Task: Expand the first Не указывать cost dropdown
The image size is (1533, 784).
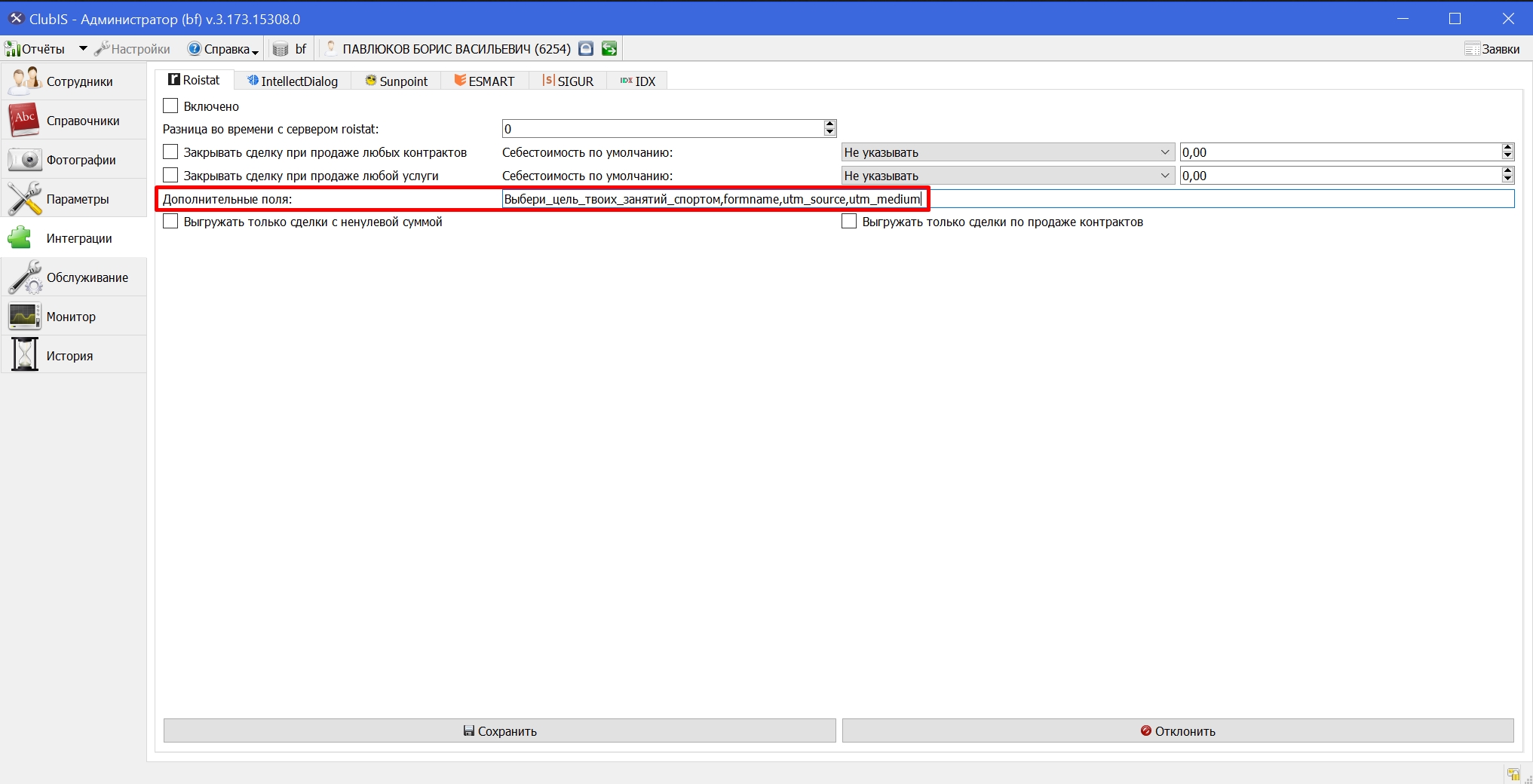Action: tap(1008, 152)
